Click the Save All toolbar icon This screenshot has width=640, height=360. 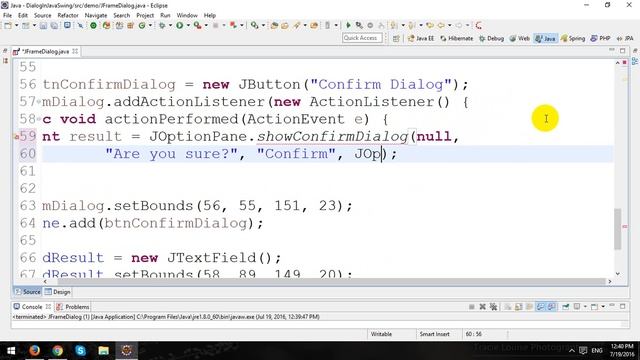pos(54,25)
